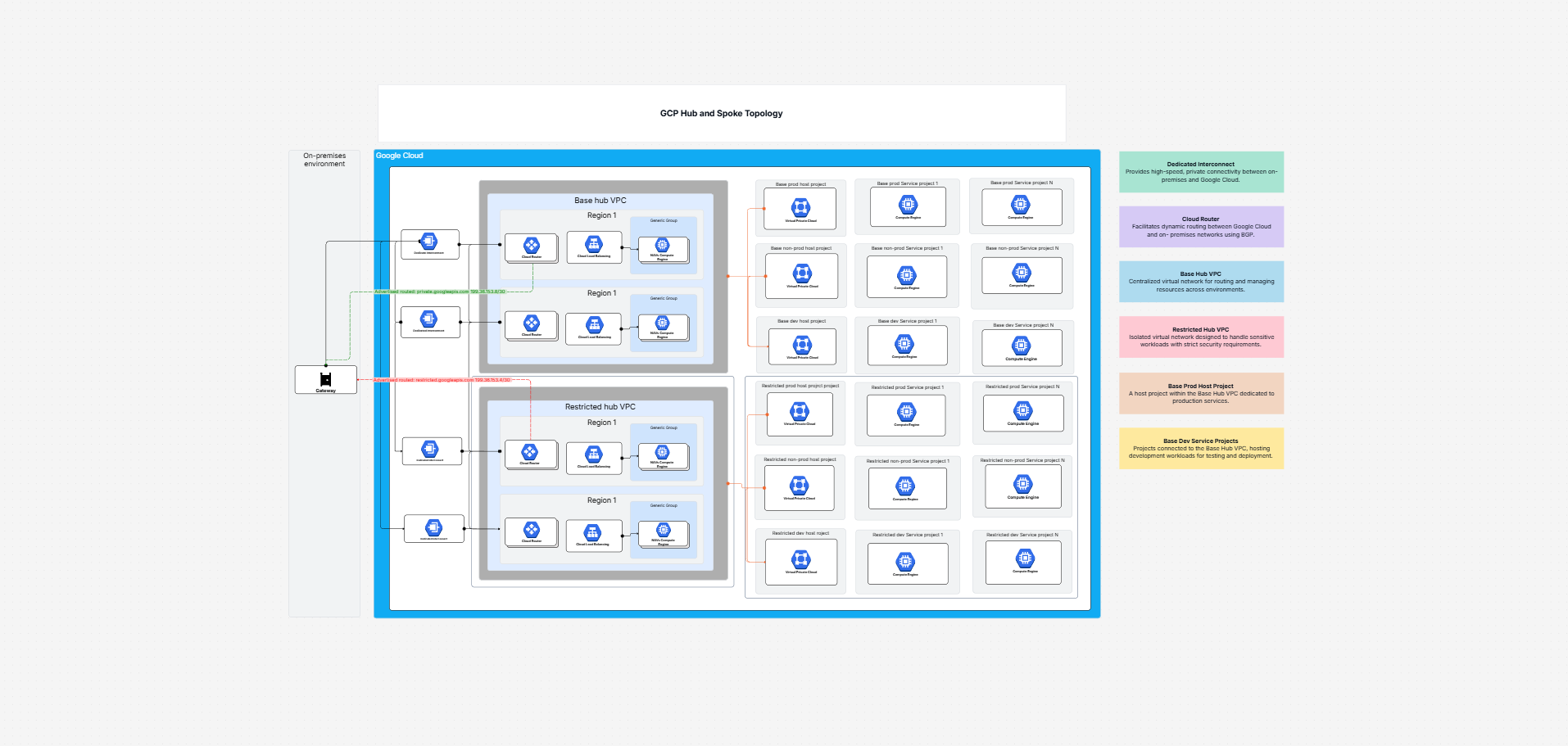Select the yellow 'Base Dev Service Projects' legend card
Image resolution: width=1568 pixels, height=746 pixels.
click(1201, 448)
